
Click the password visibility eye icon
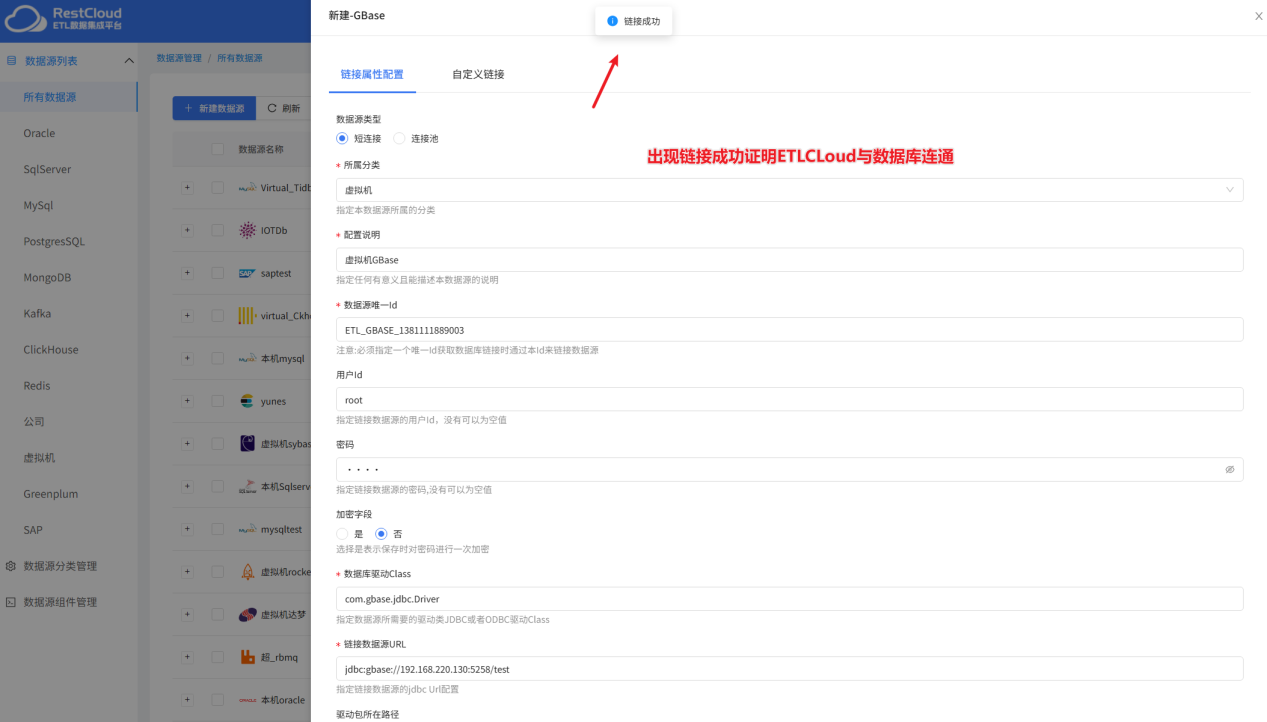pyautogui.click(x=1229, y=469)
